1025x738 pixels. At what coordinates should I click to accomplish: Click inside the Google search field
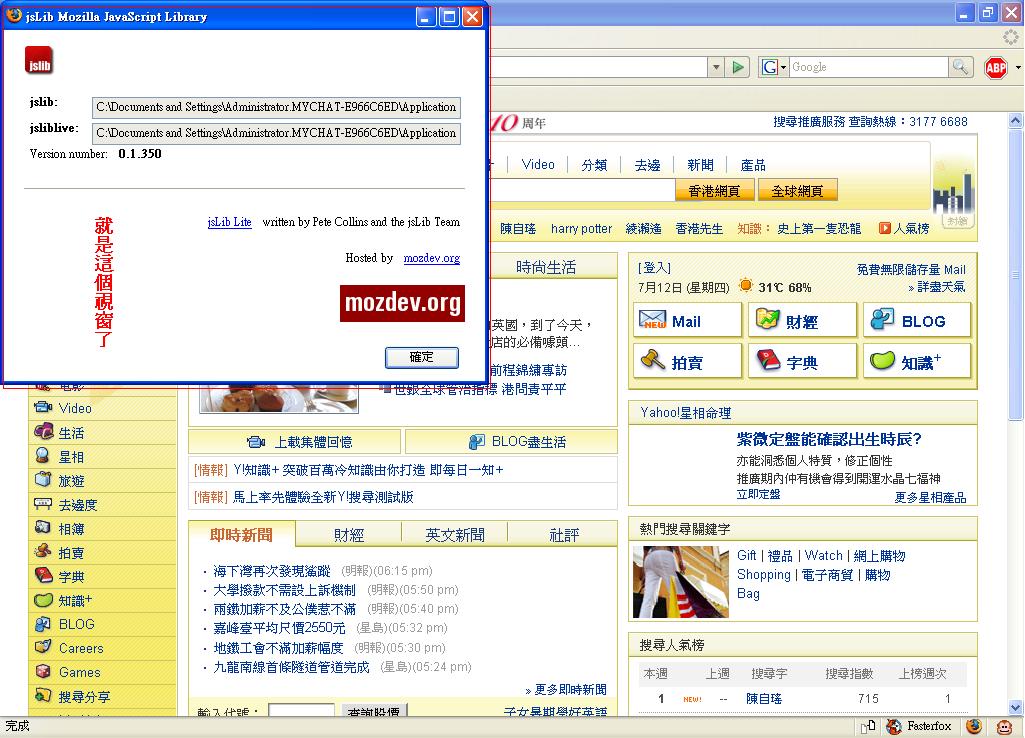(866, 67)
